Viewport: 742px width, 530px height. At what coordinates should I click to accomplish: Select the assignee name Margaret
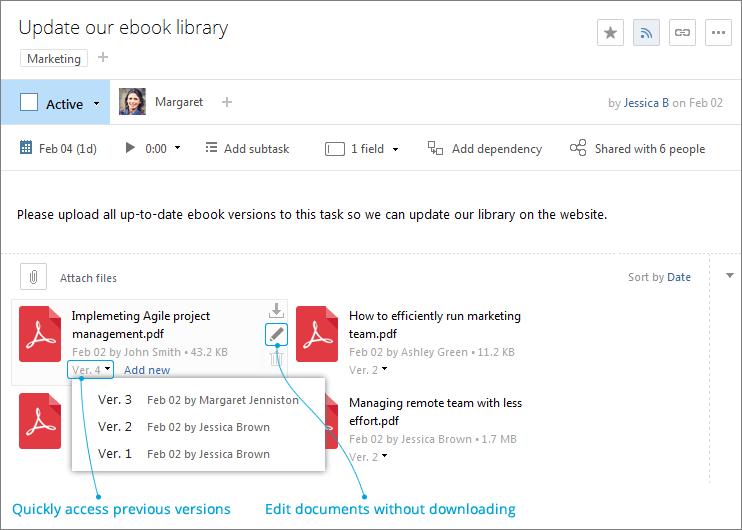point(179,102)
